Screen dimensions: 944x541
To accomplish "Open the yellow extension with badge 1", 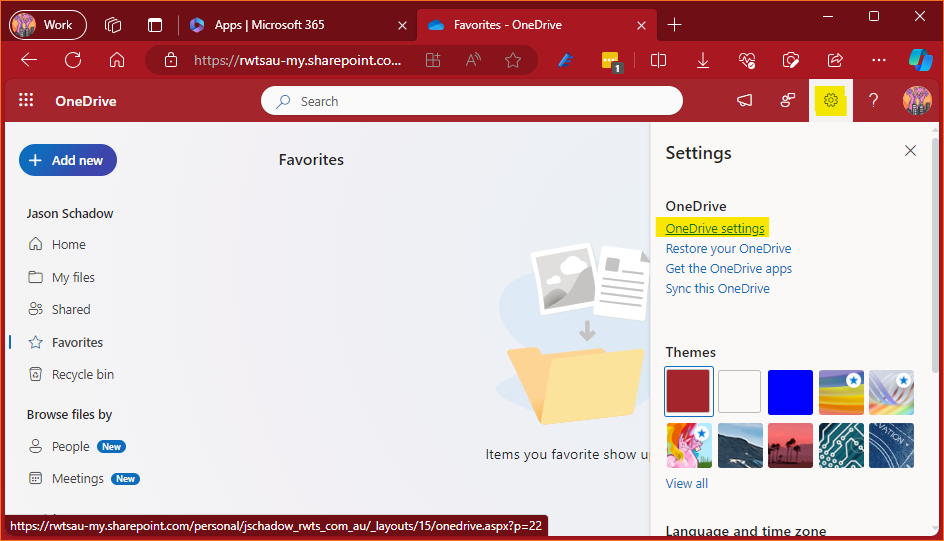I will tap(611, 61).
